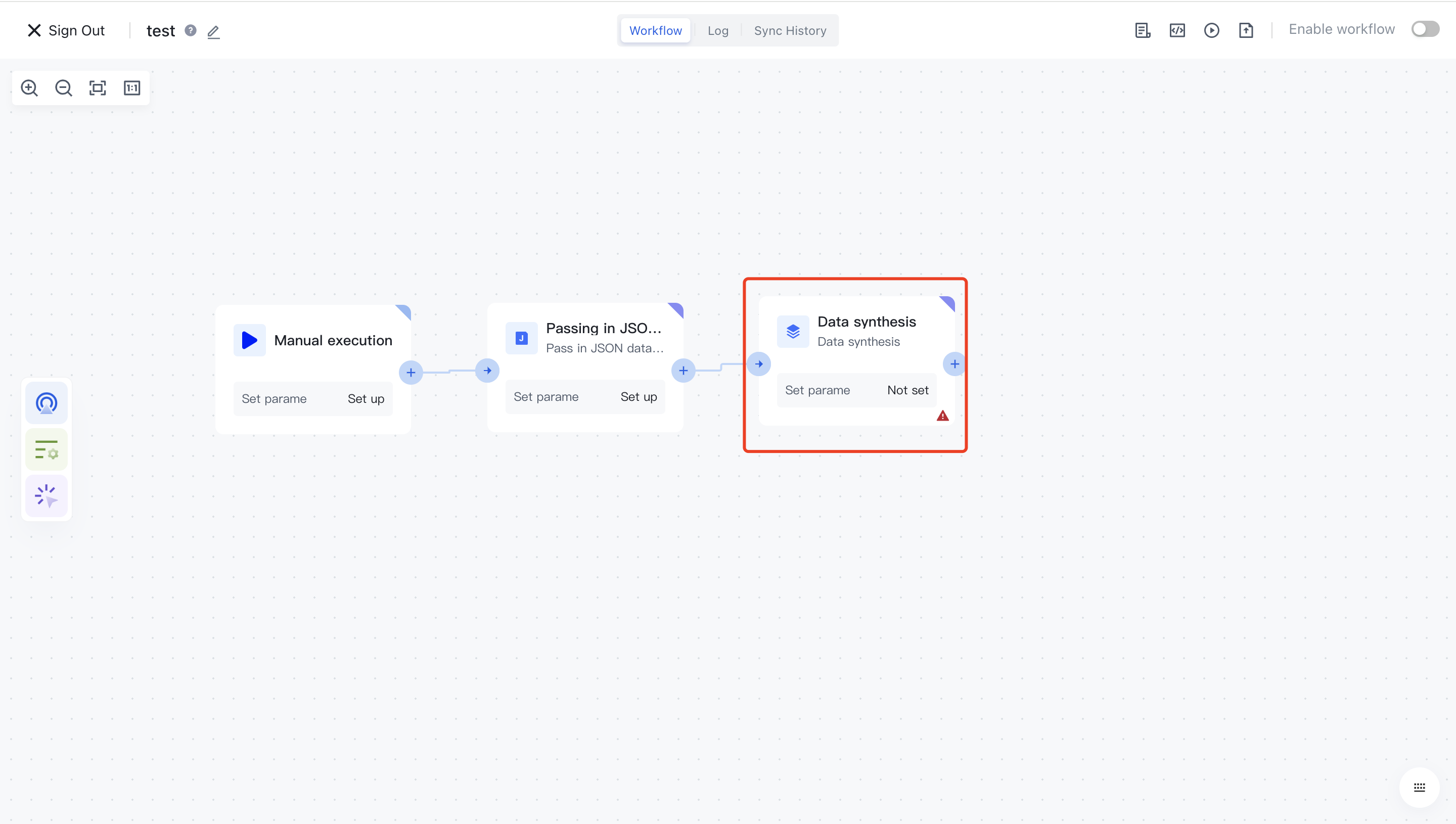Open the green settings list palette icon
The height and width of the screenshot is (824, 1456).
point(47,449)
